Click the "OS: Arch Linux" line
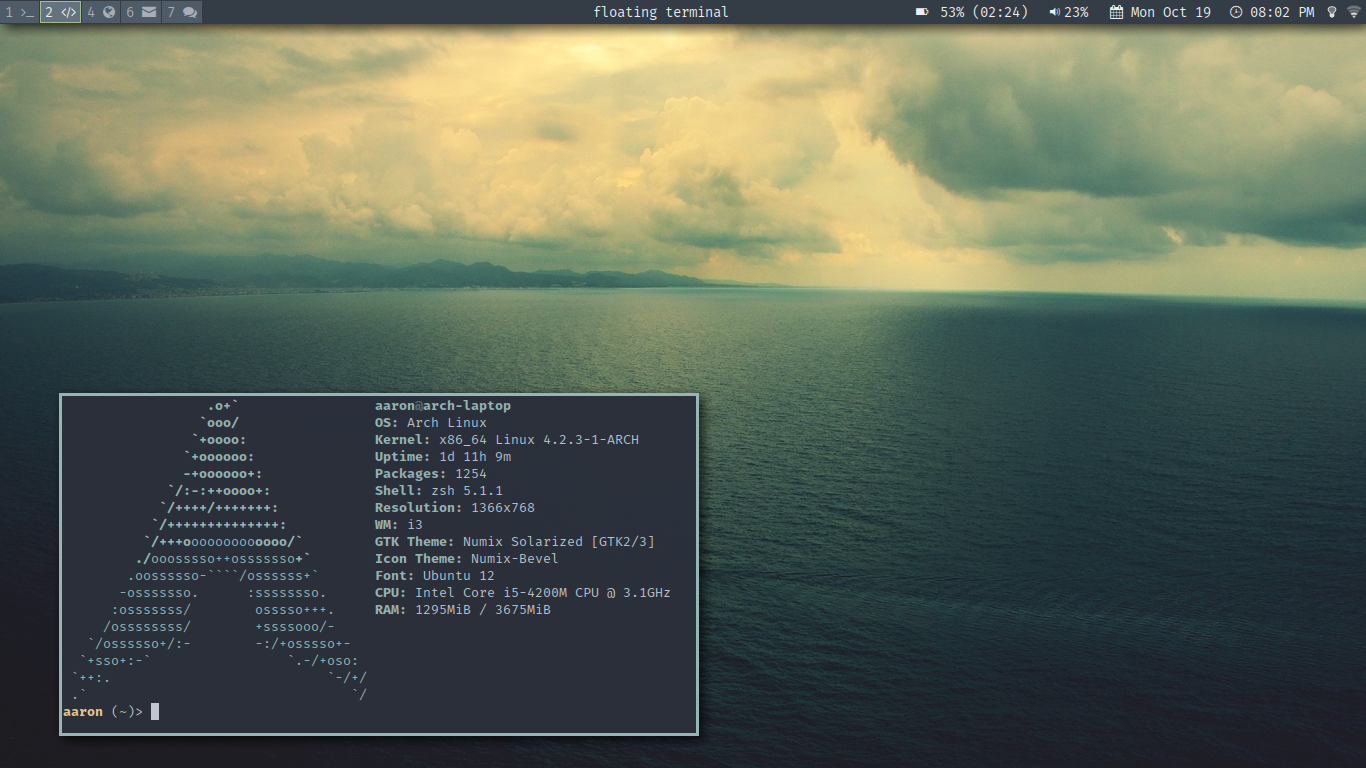The height and width of the screenshot is (768, 1366). 431,423
